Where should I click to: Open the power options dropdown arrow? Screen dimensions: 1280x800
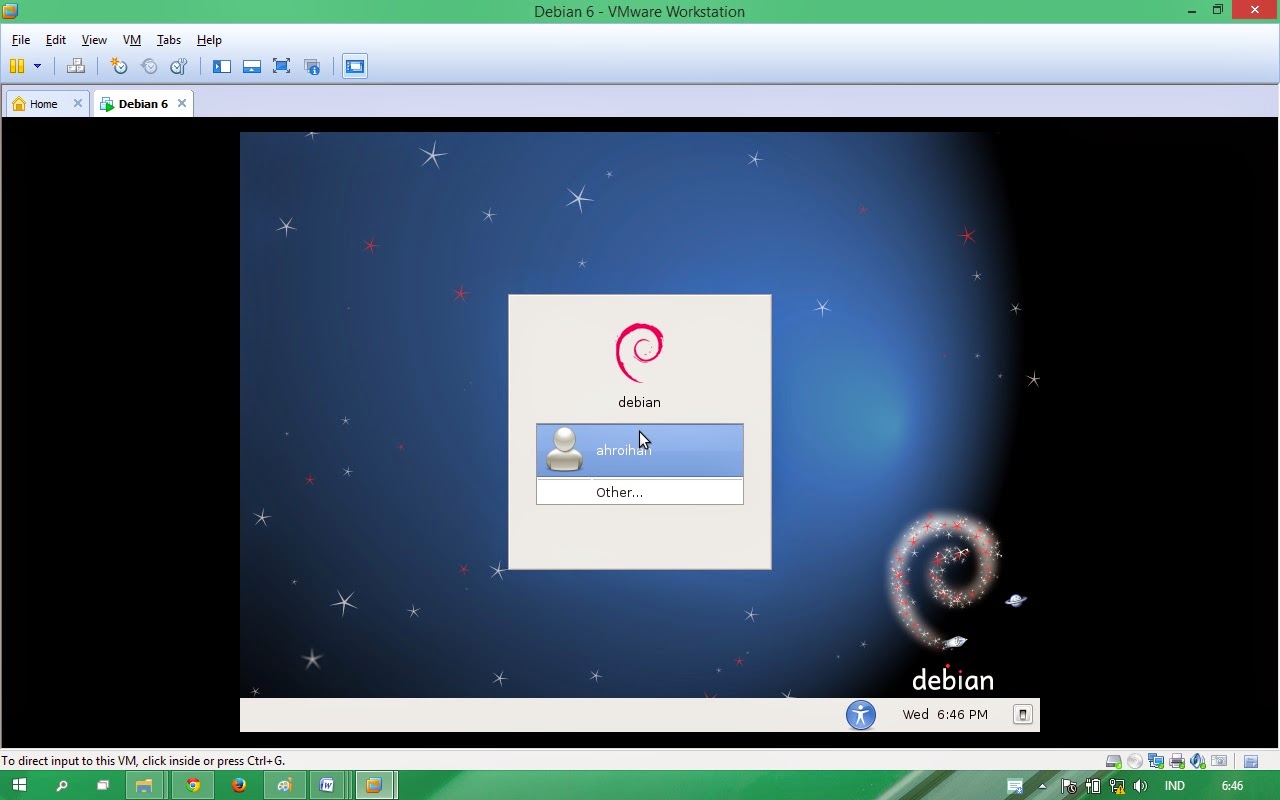(x=37, y=66)
